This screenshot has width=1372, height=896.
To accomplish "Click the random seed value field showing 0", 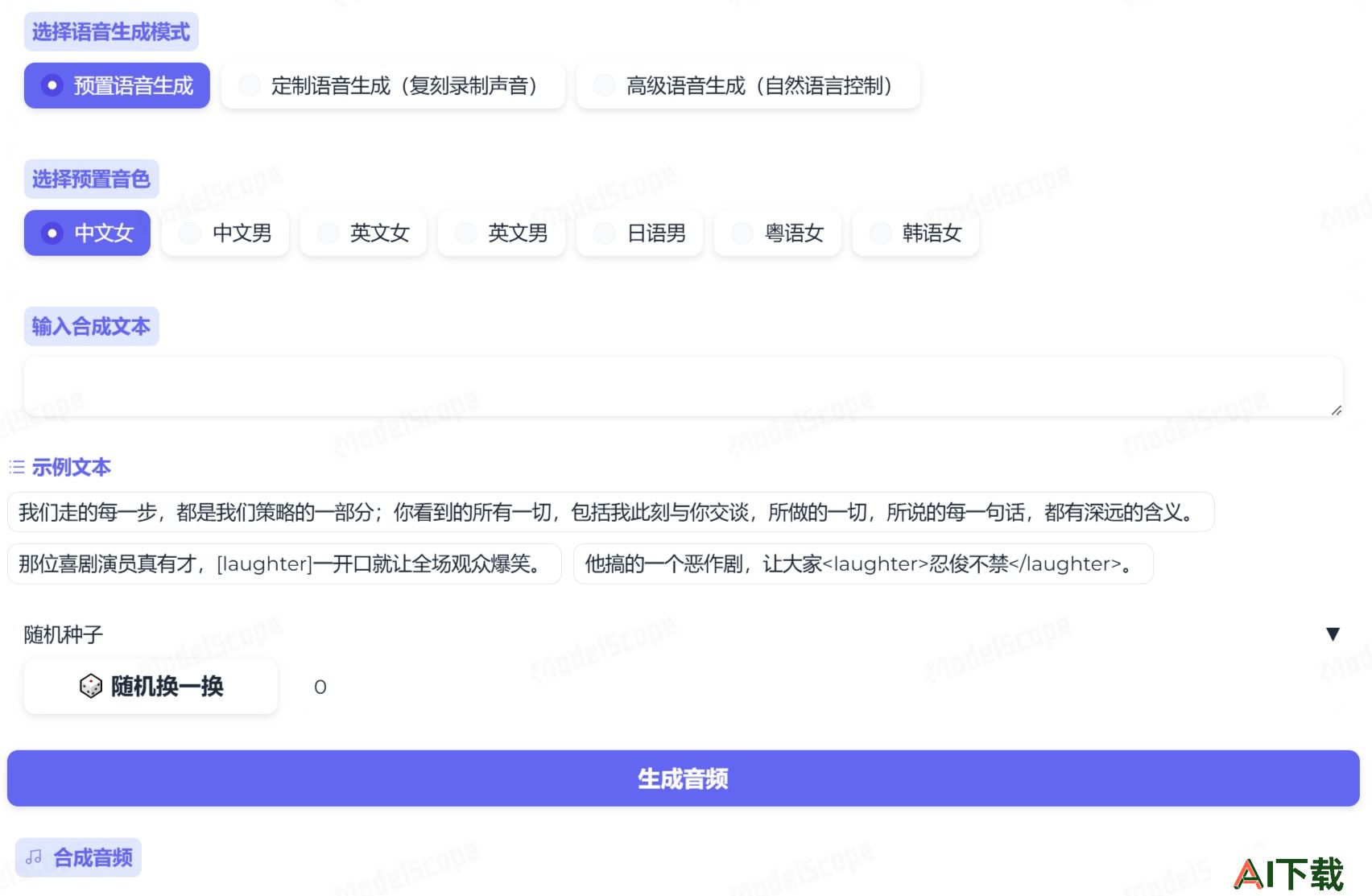I will [320, 687].
